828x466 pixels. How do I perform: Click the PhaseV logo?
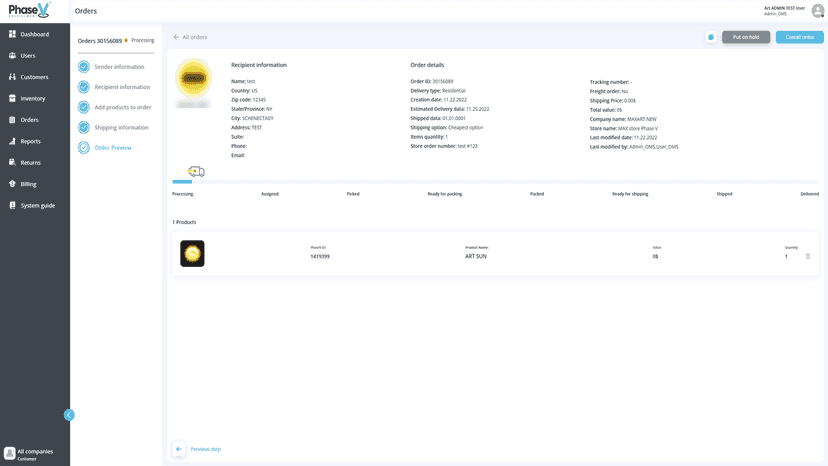click(29, 10)
